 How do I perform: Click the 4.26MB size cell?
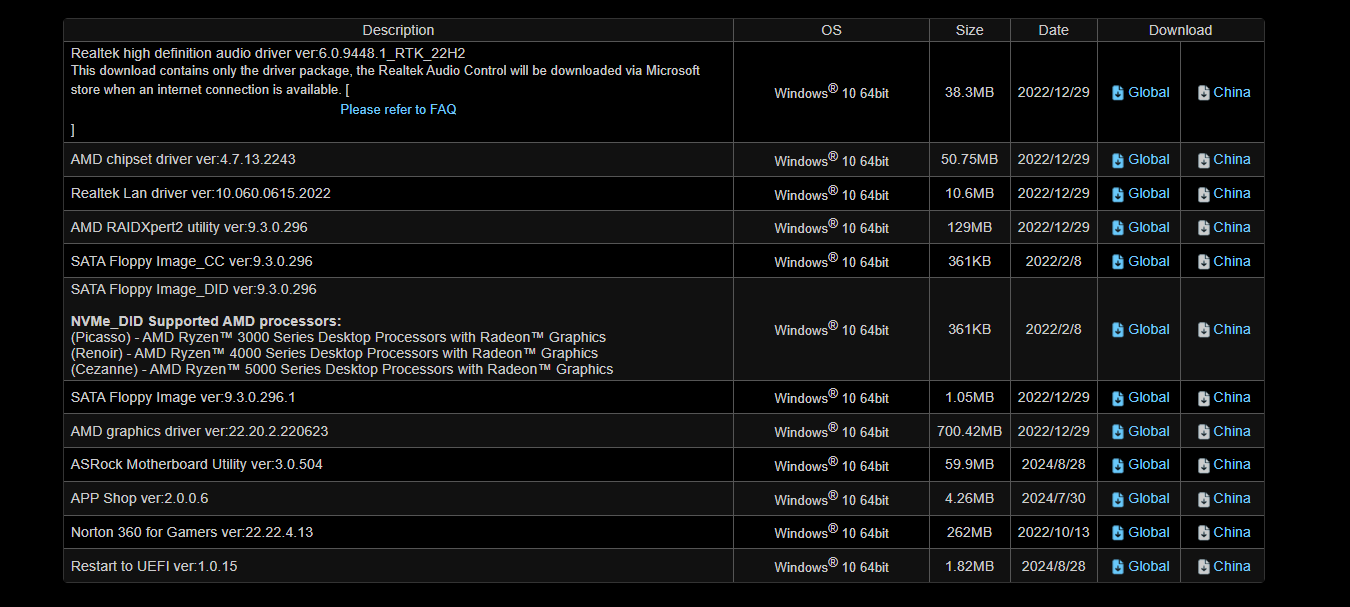pyautogui.click(x=969, y=498)
